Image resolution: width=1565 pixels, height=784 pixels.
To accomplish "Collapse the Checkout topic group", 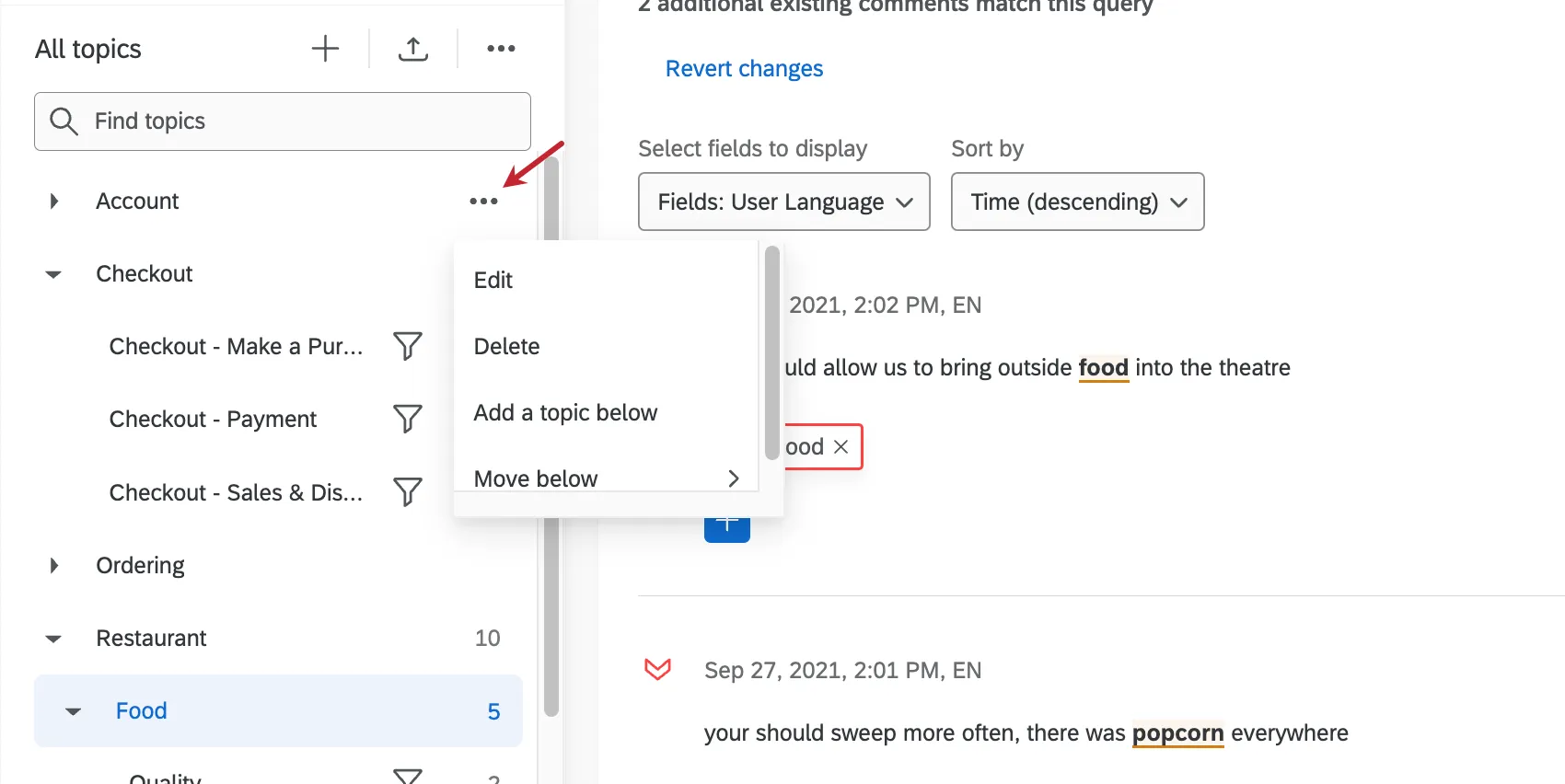I will point(54,274).
